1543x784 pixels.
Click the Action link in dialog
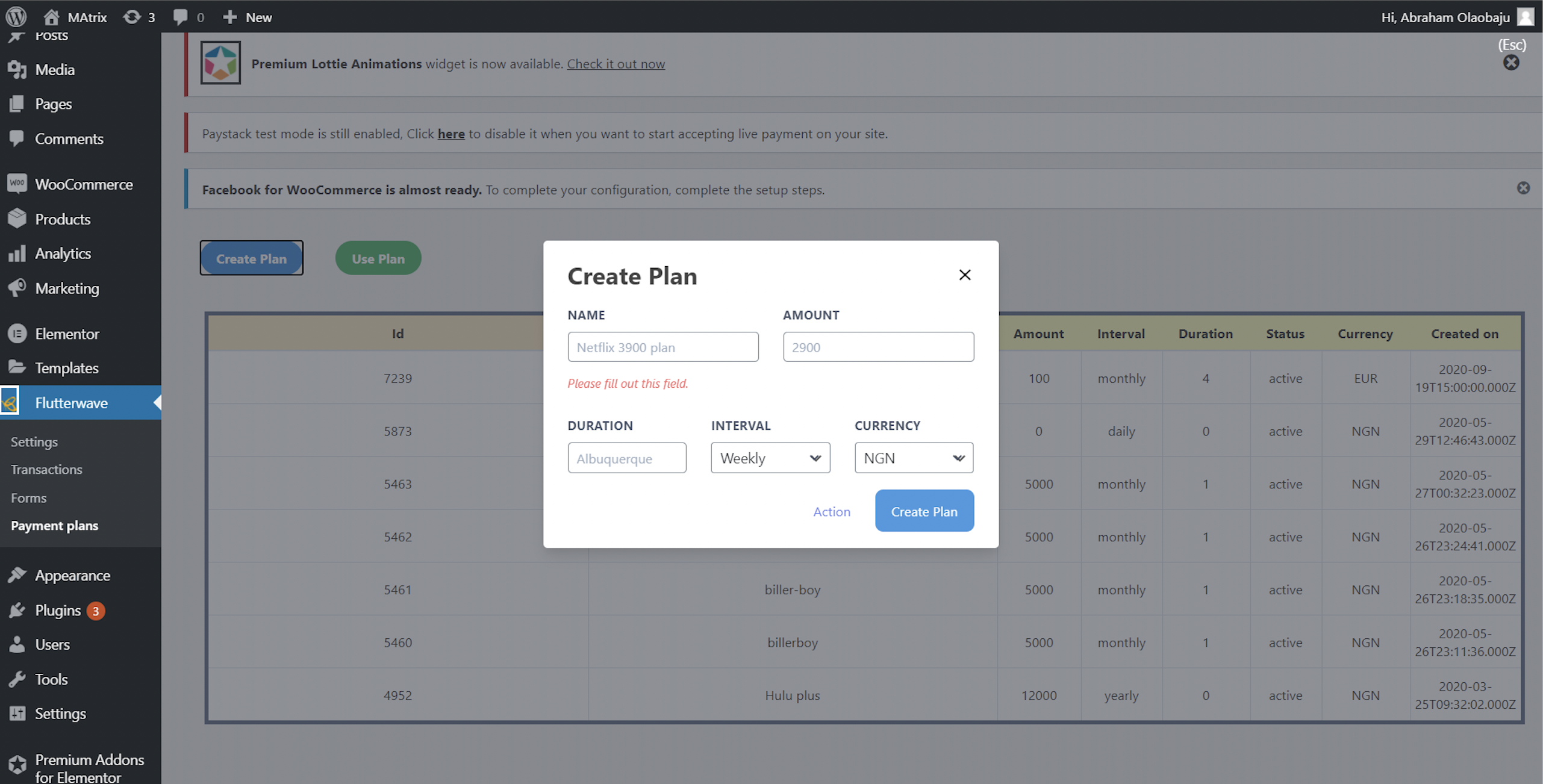point(831,511)
